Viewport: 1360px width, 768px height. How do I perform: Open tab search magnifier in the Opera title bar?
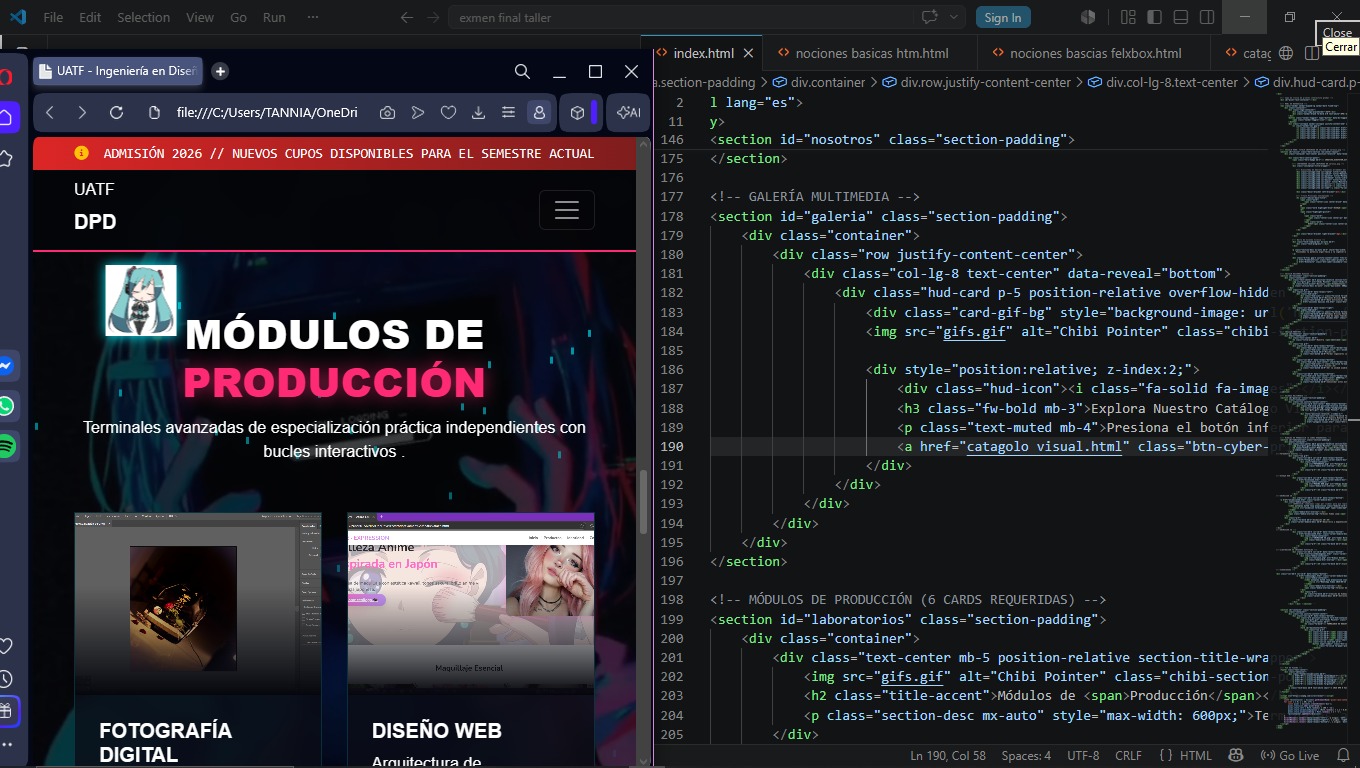(522, 71)
